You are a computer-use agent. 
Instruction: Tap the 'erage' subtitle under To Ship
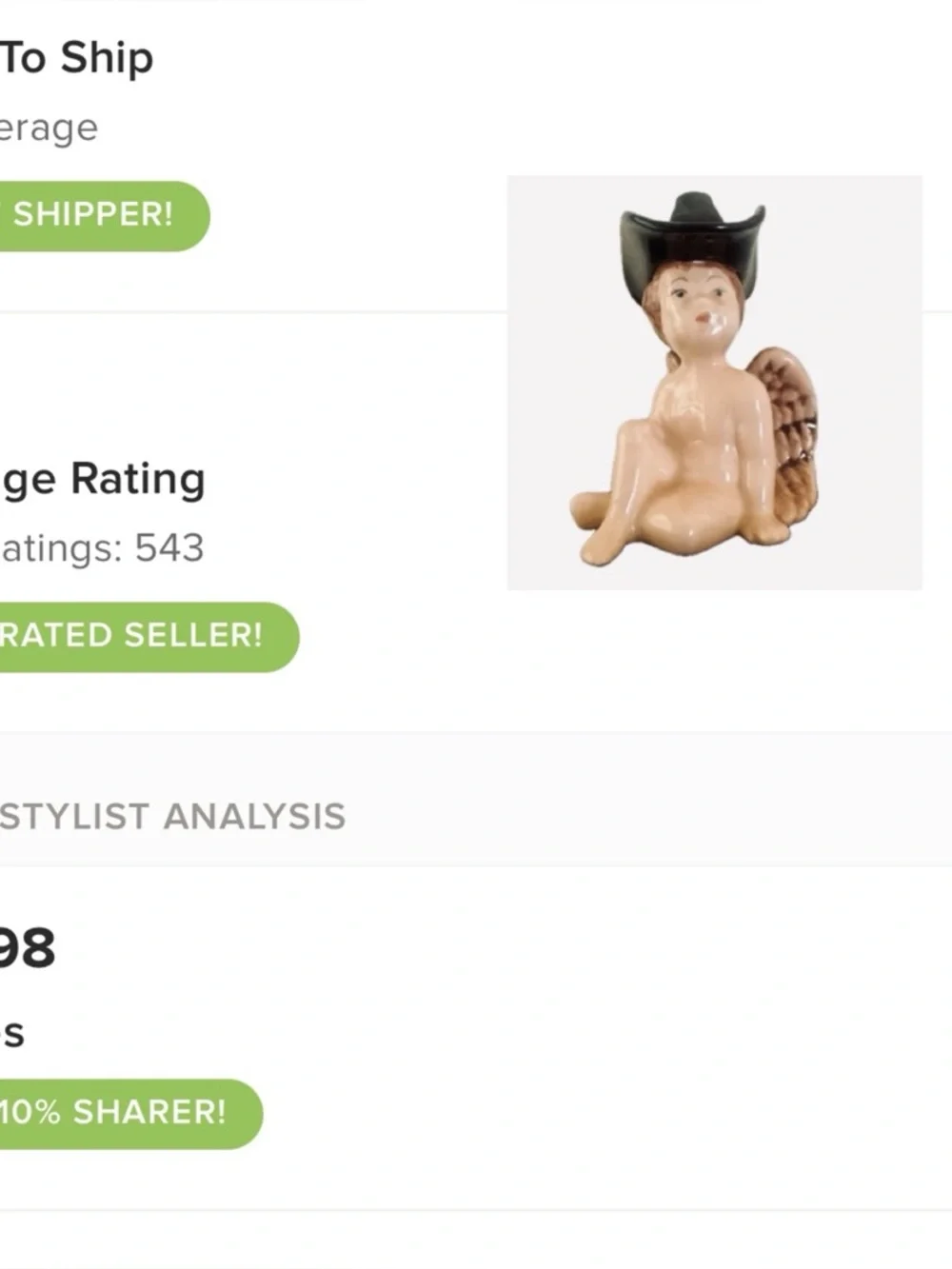click(x=48, y=128)
